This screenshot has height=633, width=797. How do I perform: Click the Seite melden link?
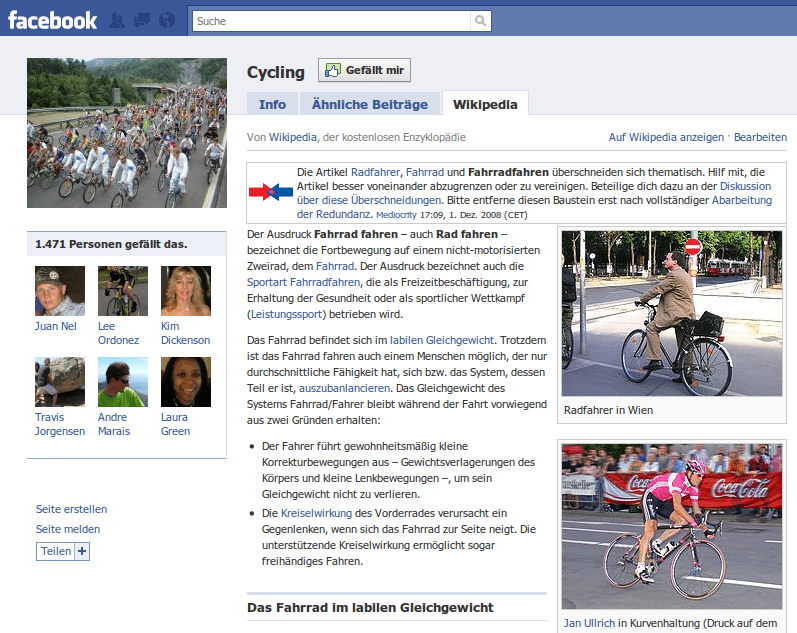[68, 529]
